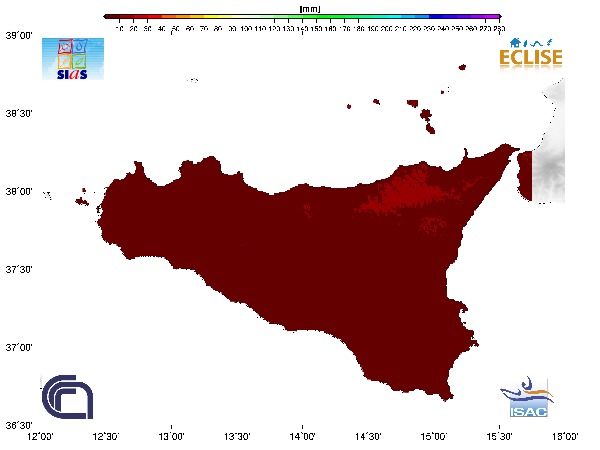Click the purple end of the colorbar
600x450 pixels.
[x=495, y=16]
